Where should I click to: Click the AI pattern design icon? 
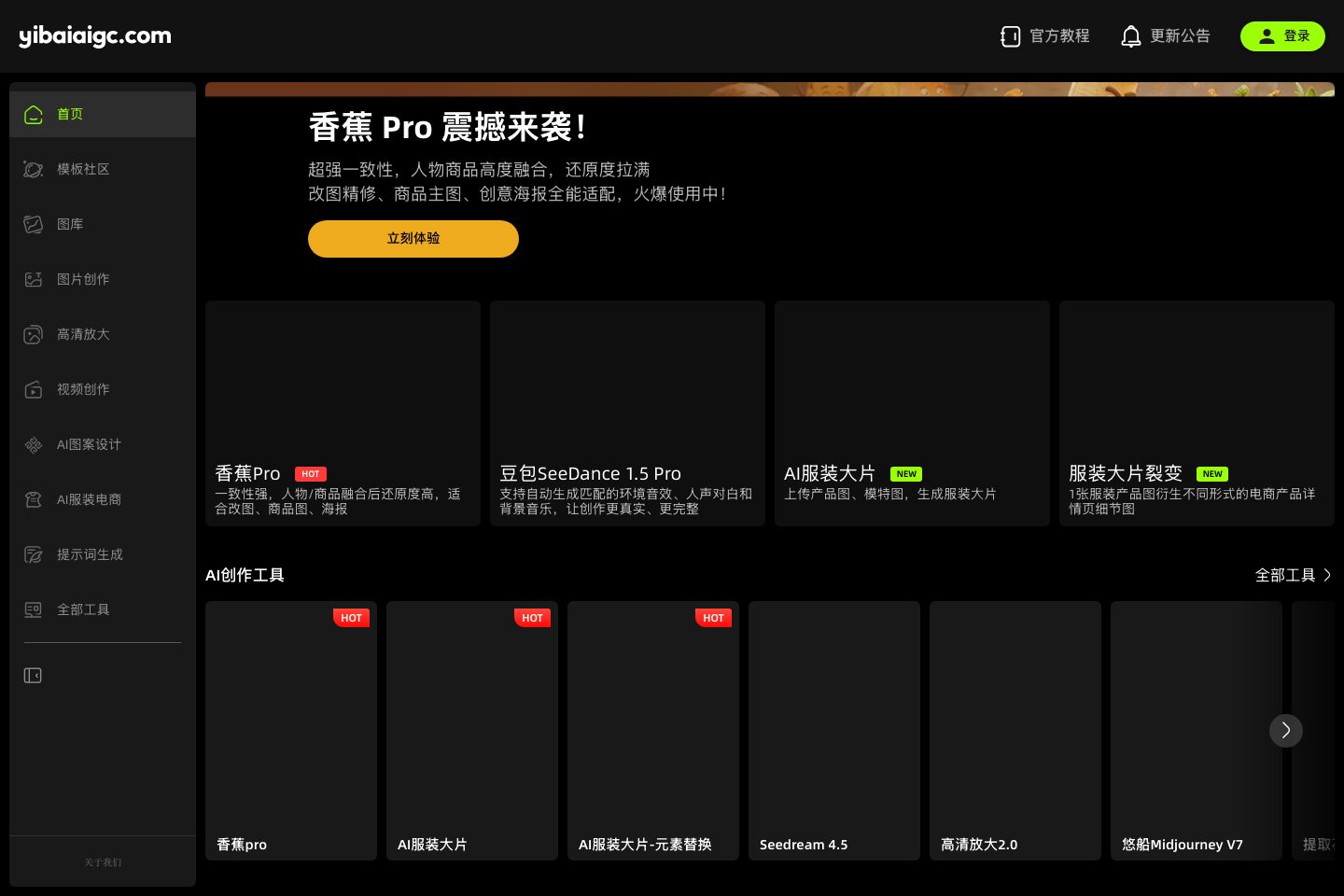34,445
